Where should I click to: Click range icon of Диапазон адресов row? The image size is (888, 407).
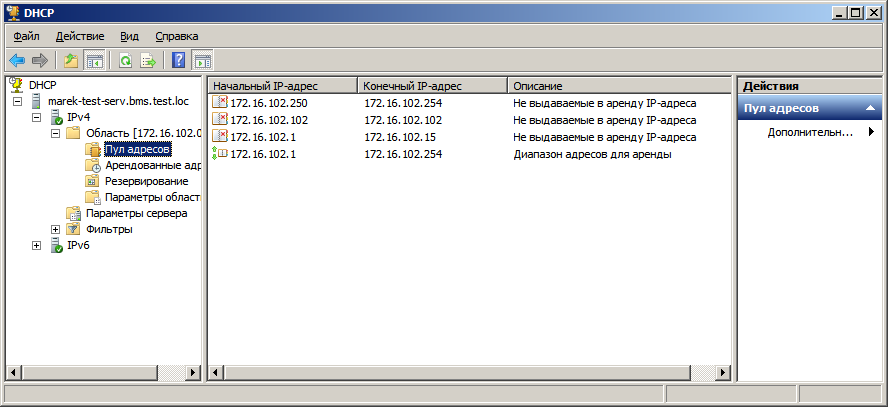[220, 154]
